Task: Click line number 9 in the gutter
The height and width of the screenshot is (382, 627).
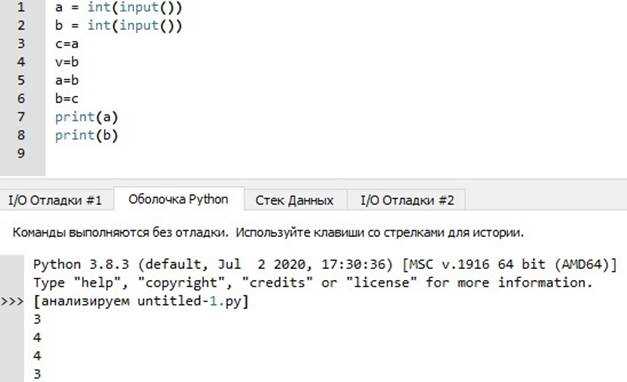Action: pos(21,153)
